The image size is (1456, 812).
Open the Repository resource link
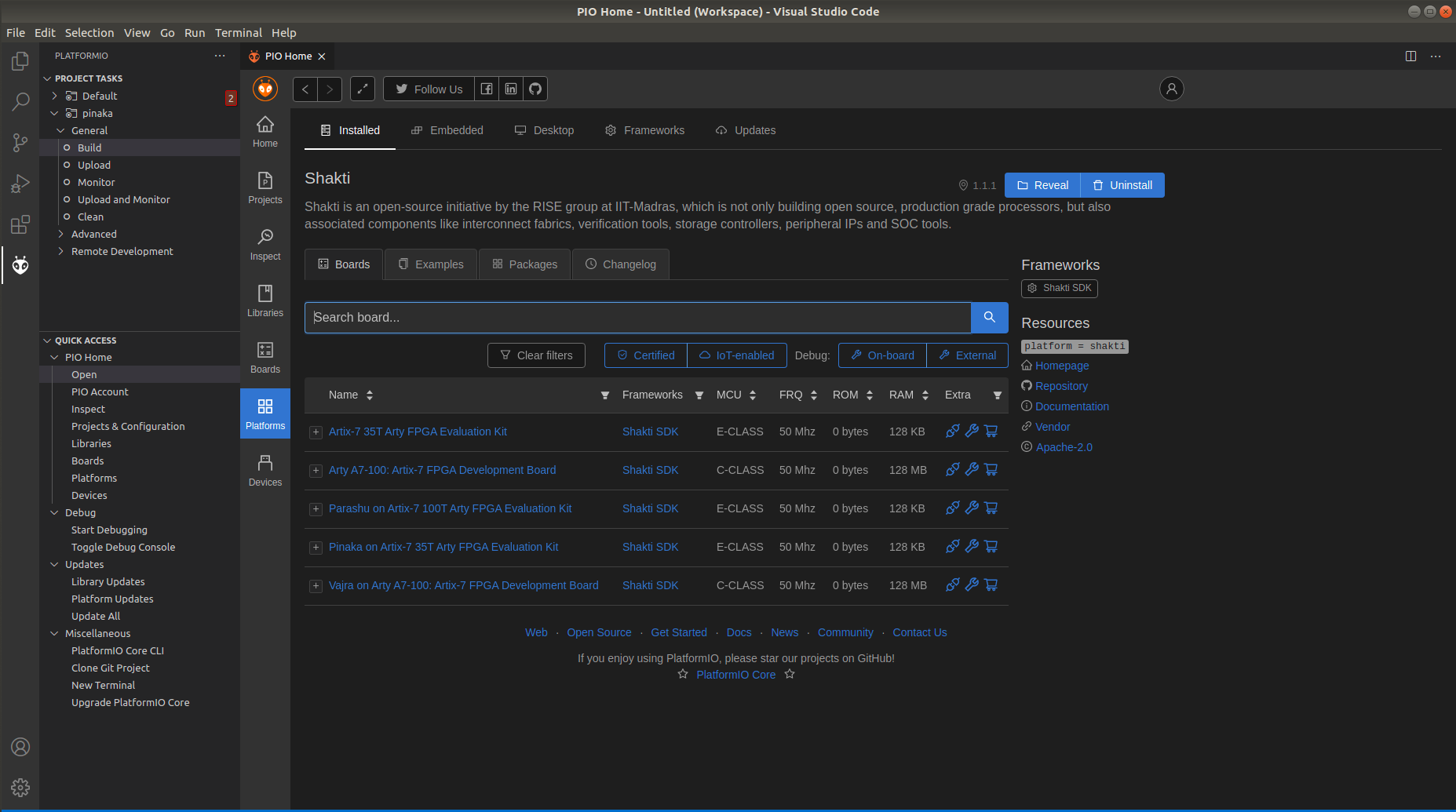click(1061, 386)
